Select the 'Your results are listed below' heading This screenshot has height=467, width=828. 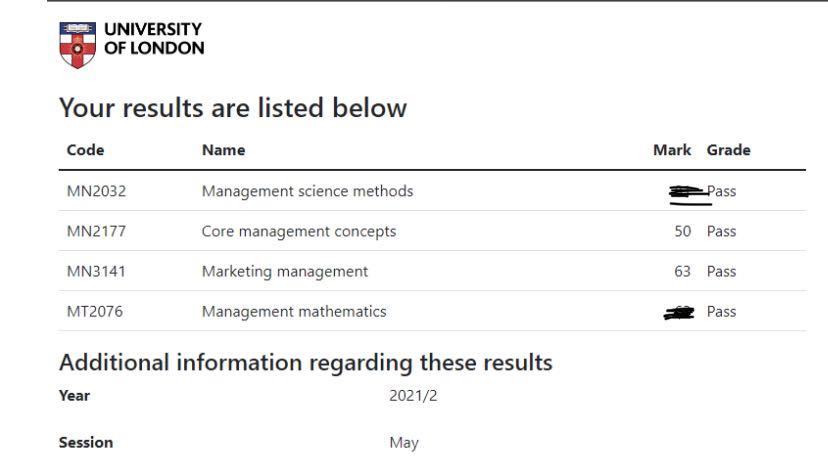click(x=233, y=108)
